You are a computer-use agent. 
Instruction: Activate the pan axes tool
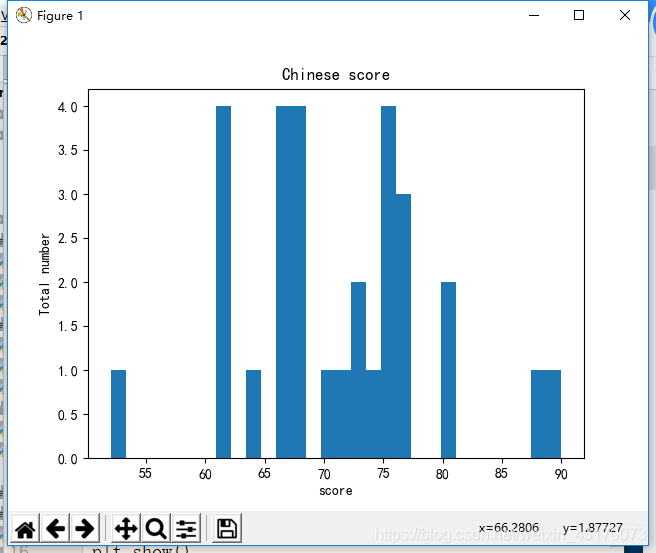[126, 528]
